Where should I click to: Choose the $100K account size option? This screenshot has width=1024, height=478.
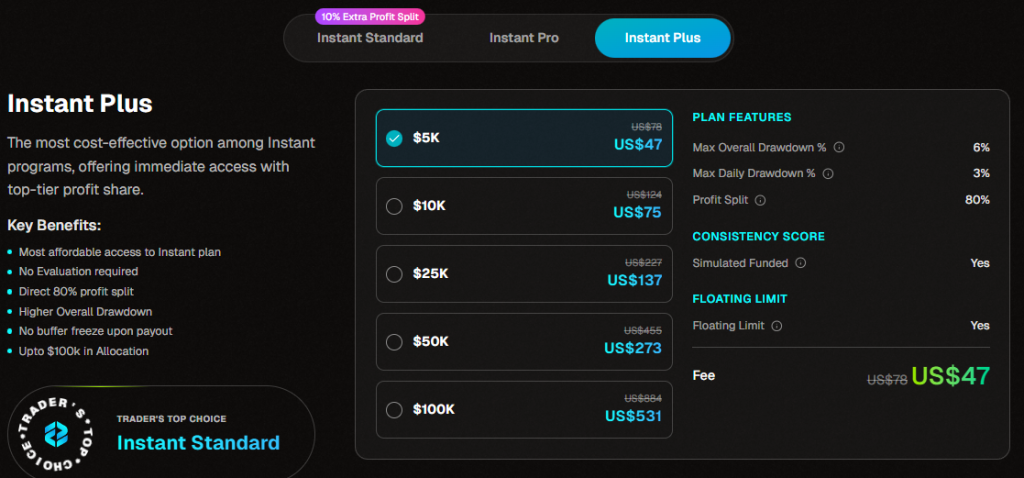pyautogui.click(x=394, y=409)
